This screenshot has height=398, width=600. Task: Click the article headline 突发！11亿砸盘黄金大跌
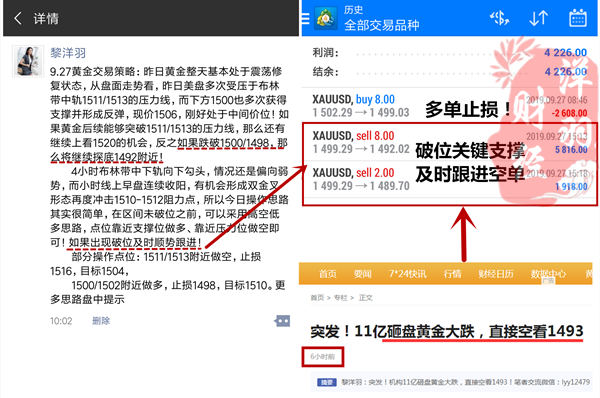pos(447,331)
